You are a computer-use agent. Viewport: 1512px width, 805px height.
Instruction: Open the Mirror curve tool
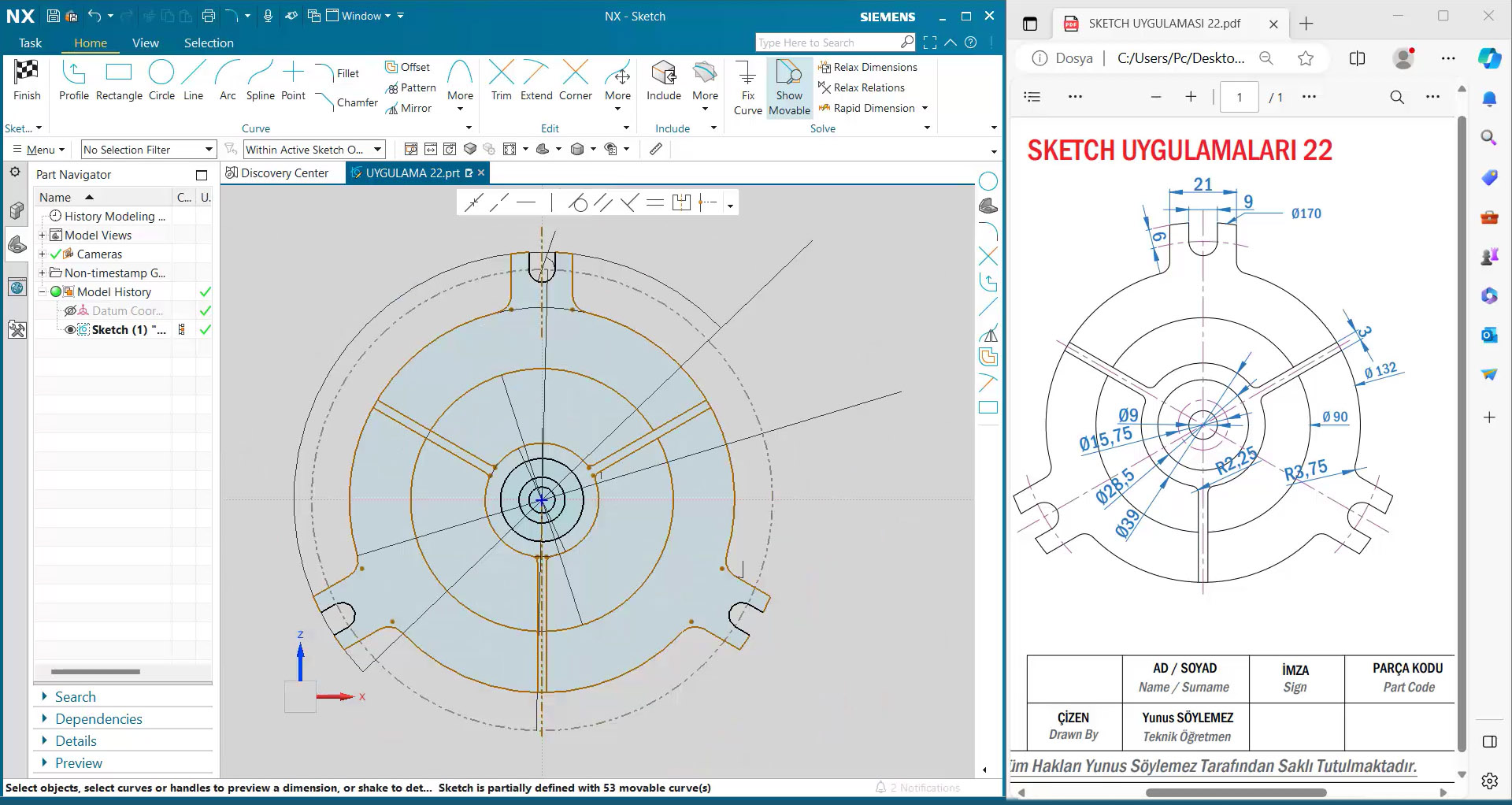point(409,108)
